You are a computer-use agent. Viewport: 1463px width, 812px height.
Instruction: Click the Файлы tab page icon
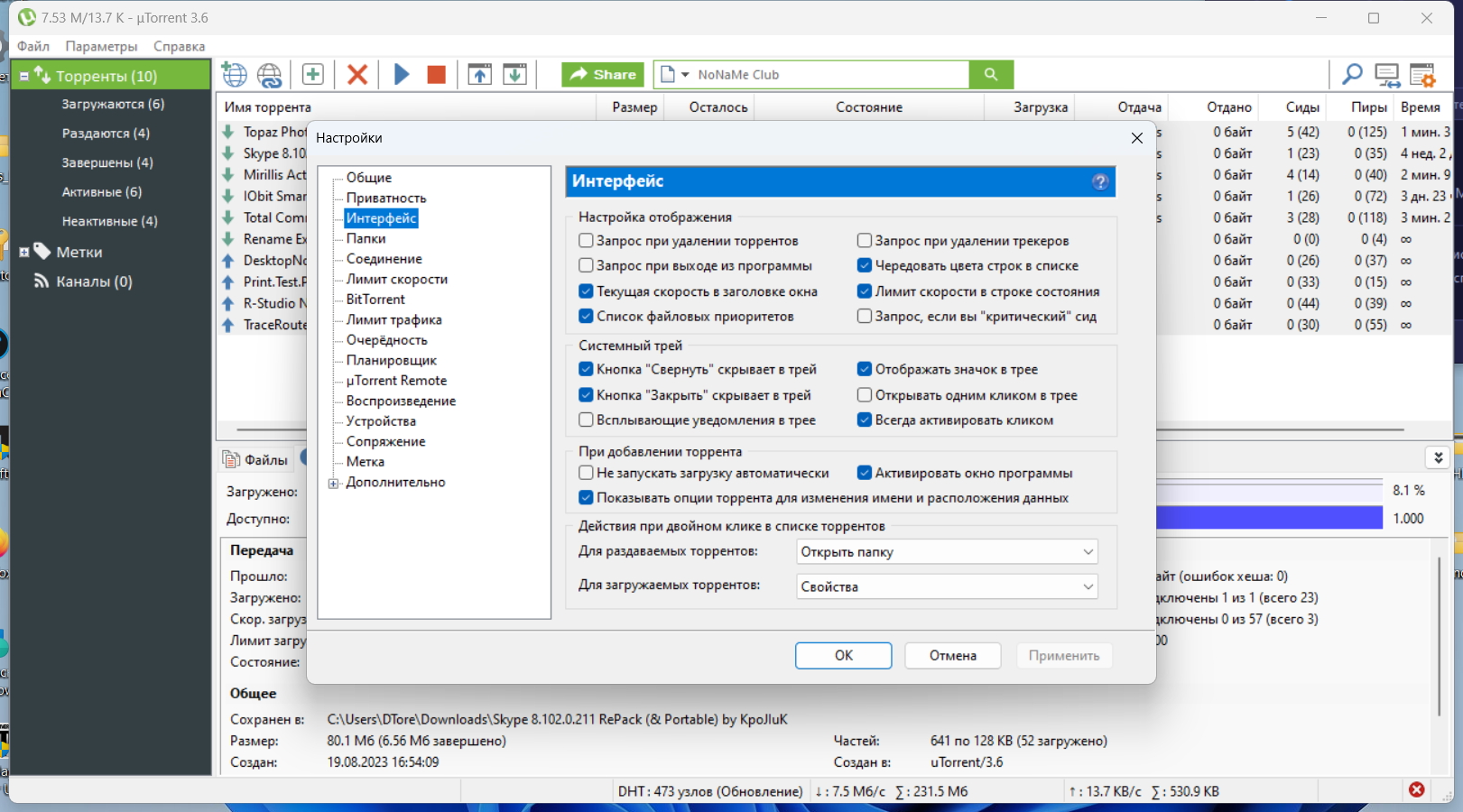pyautogui.click(x=232, y=459)
